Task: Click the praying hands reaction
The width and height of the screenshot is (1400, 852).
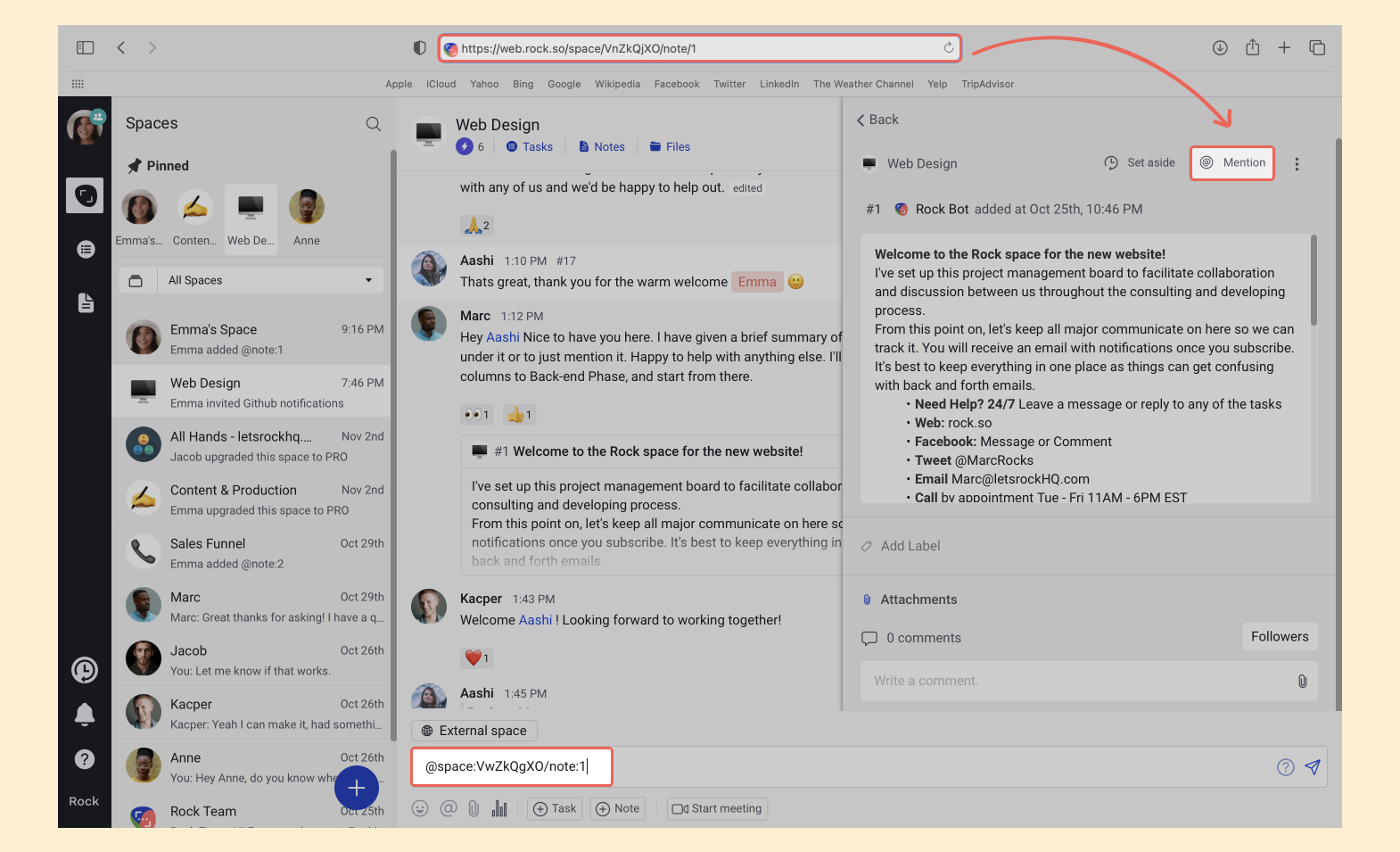Action: [477, 226]
